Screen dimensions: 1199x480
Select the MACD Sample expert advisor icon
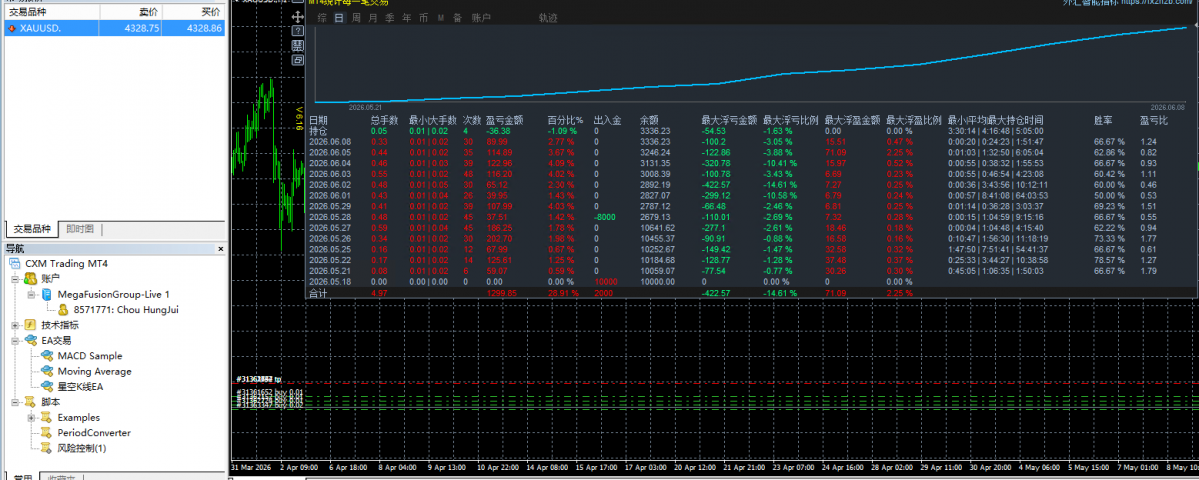47,356
